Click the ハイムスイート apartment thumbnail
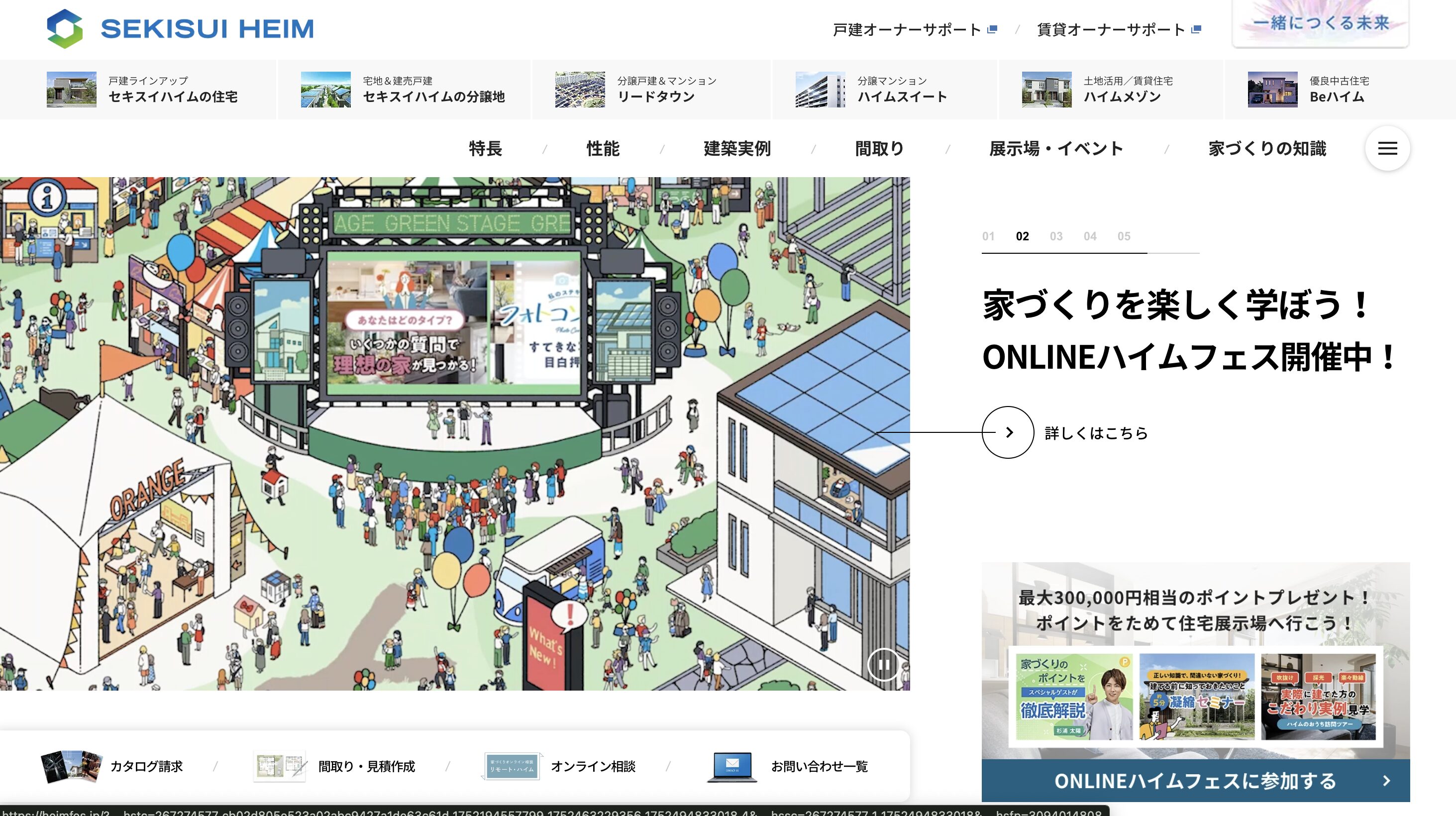The height and width of the screenshot is (816, 1456). [820, 89]
